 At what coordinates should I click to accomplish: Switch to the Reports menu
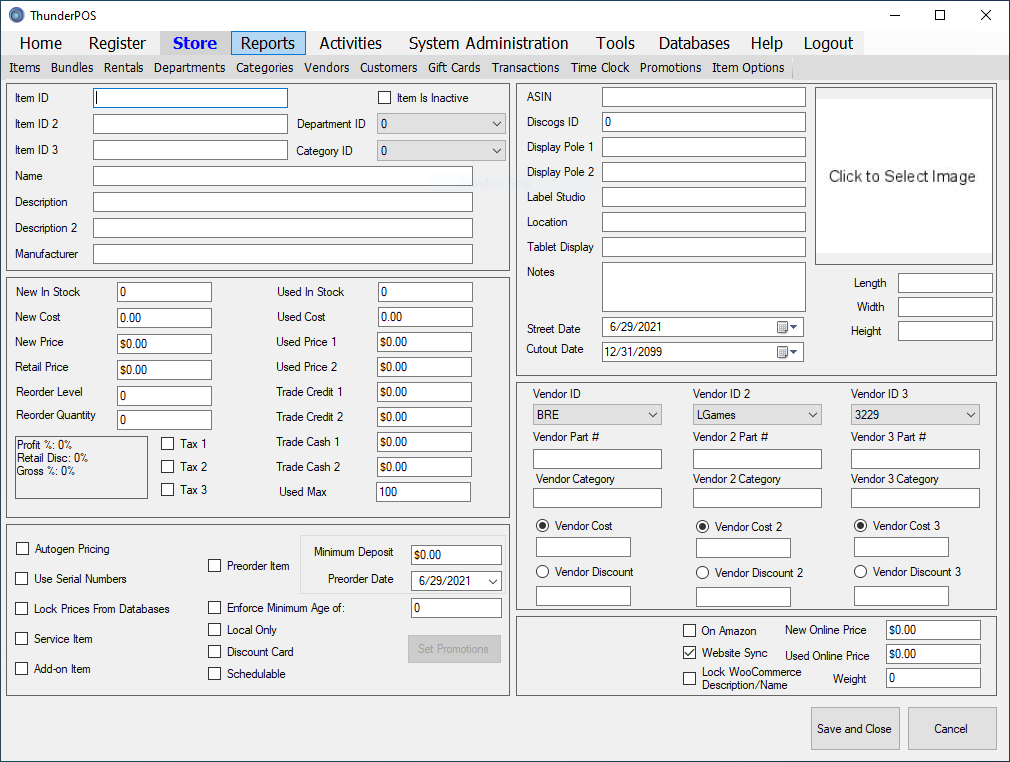(x=267, y=43)
